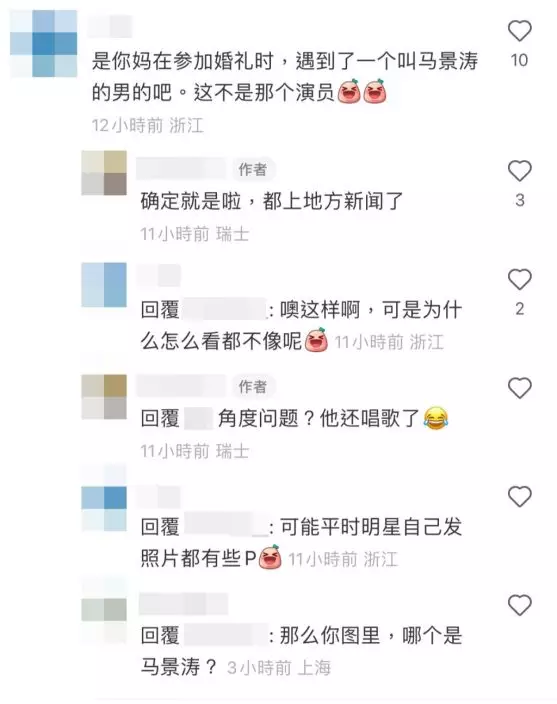Viewport: 557px width, 704px height.
Task: Tap blurred mentioned name after '回覆' in '噢这样啊' comment
Action: point(225,310)
